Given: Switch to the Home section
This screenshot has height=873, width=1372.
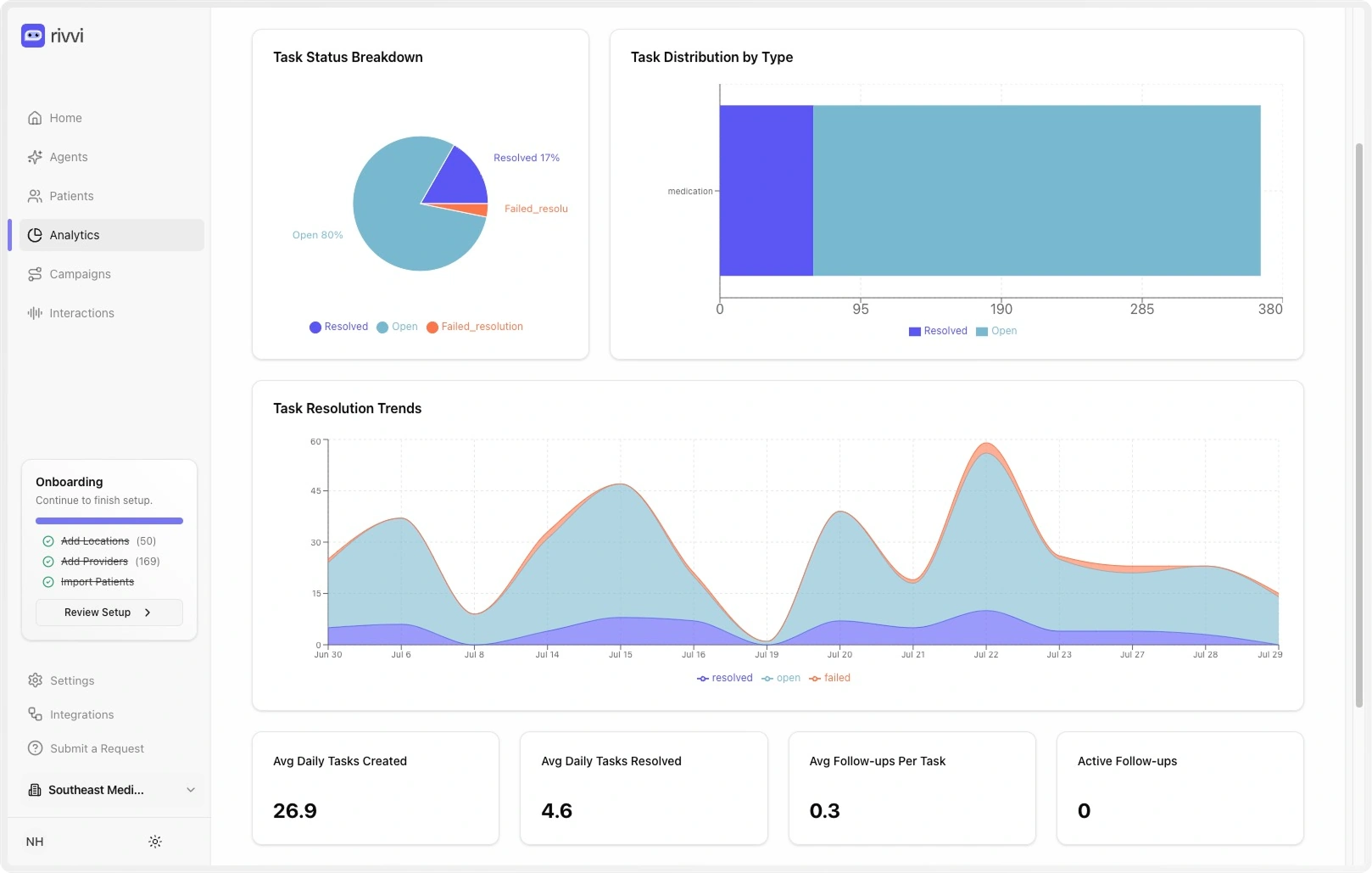Looking at the screenshot, I should coord(64,118).
